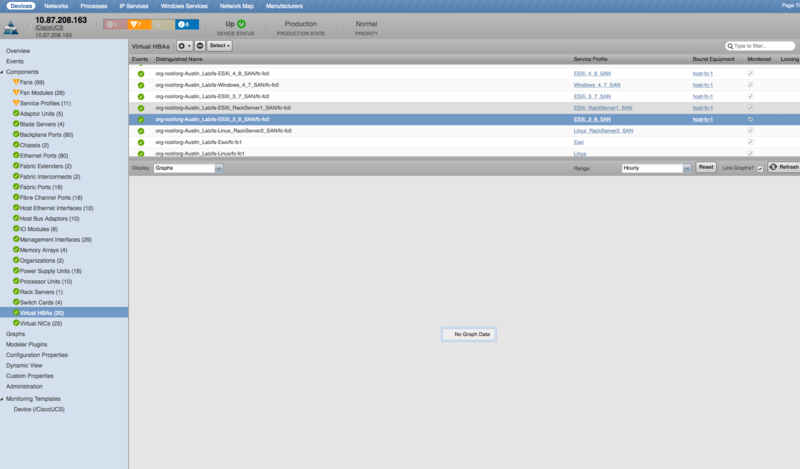This screenshot has height=469, width=800.
Task: Open Modeler Plugins in sidebar
Action: coord(27,344)
